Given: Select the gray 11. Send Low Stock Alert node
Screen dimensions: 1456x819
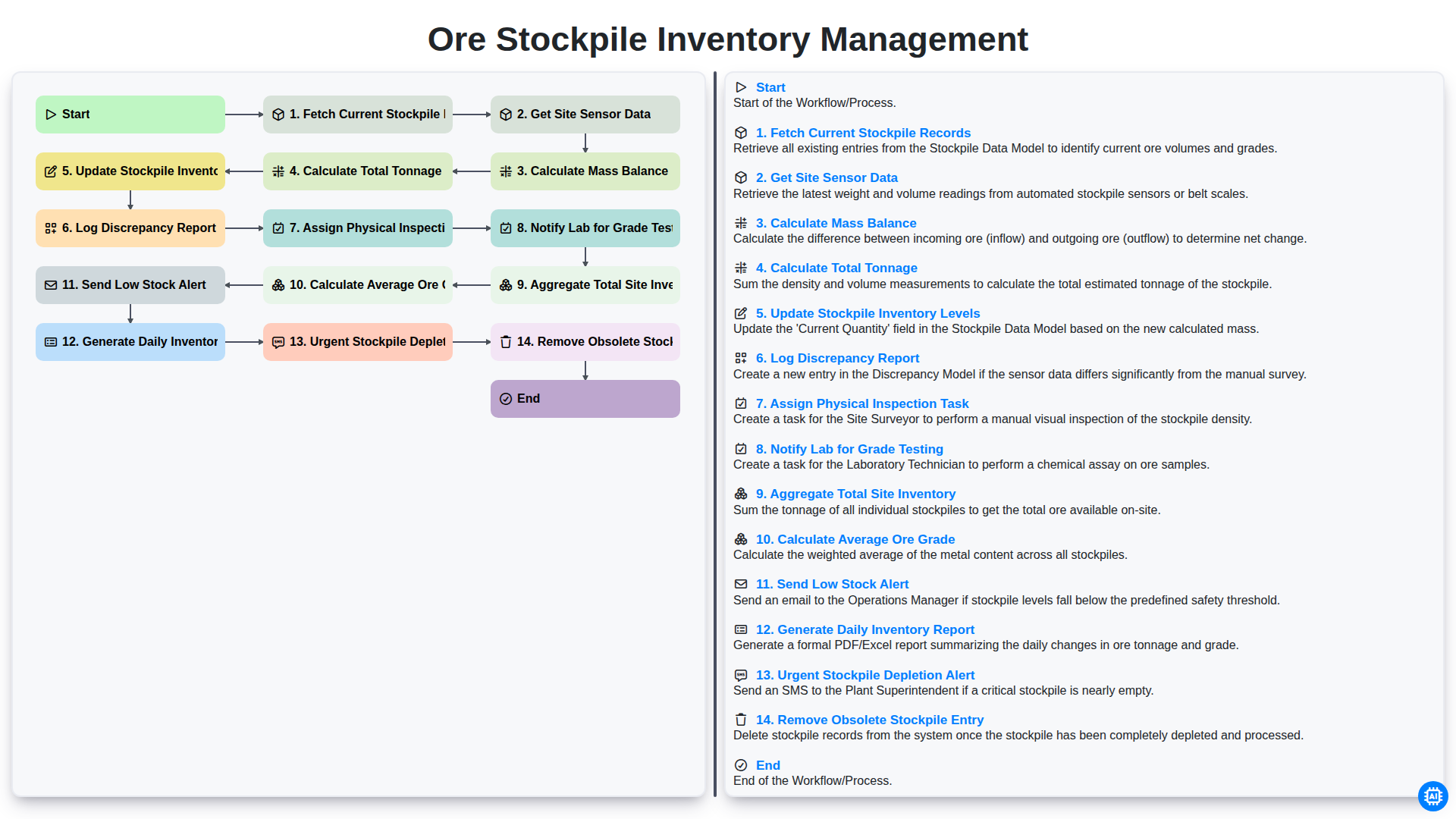Looking at the screenshot, I should coord(130,285).
